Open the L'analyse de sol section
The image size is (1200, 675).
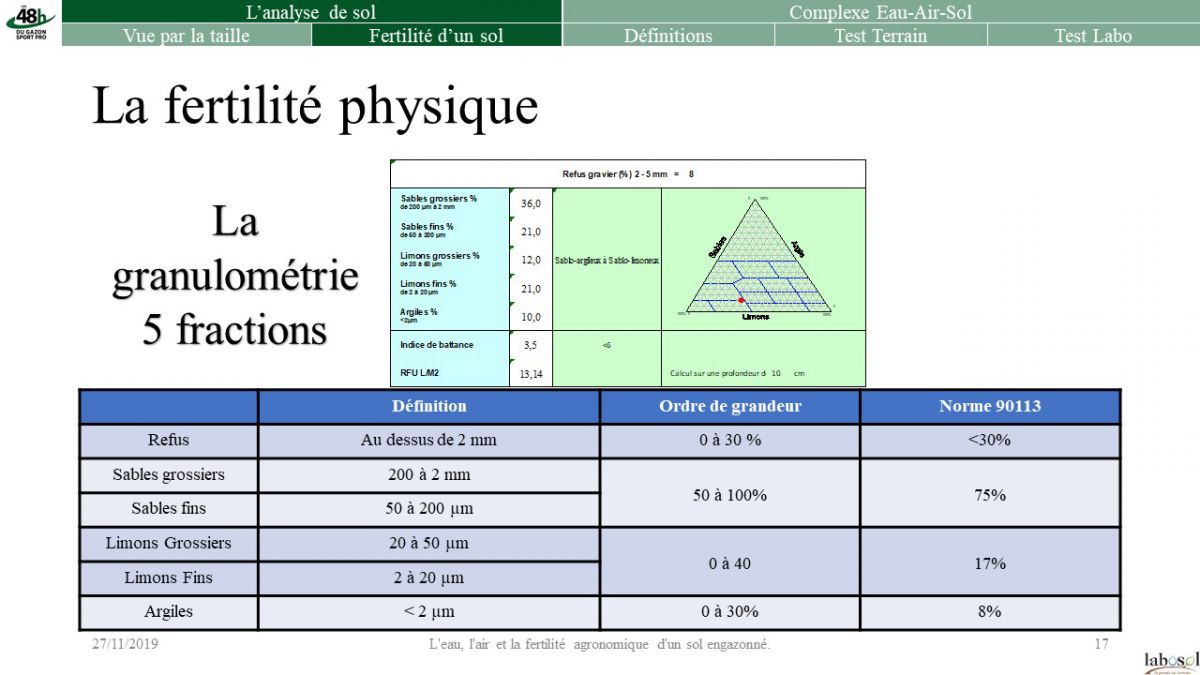(311, 12)
